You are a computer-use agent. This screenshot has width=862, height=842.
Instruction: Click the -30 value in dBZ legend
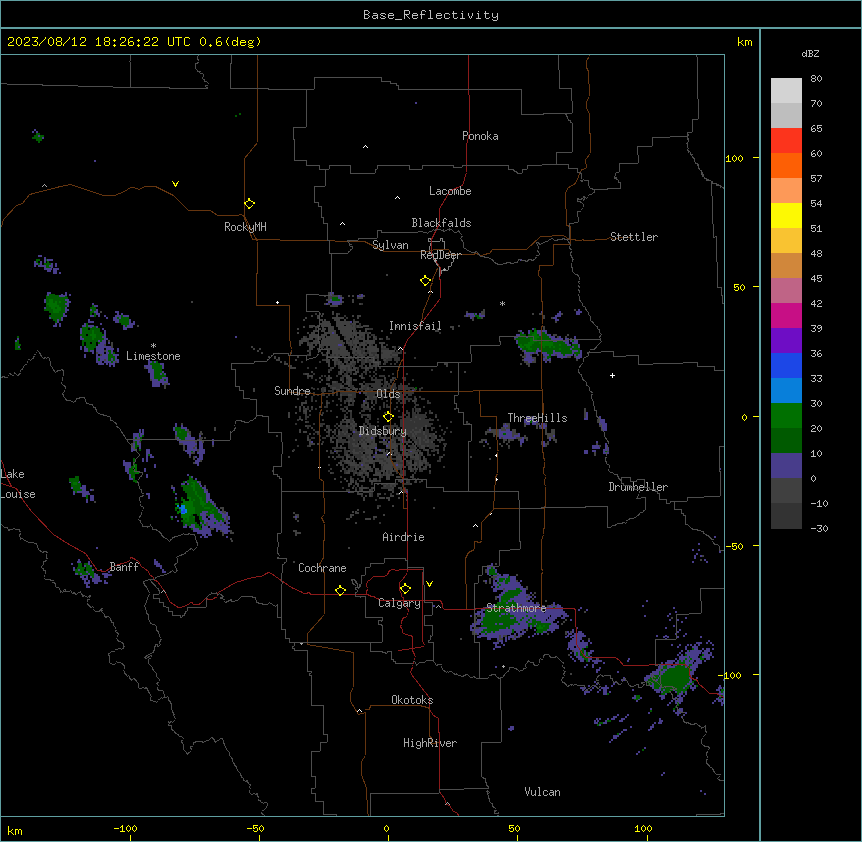819,528
